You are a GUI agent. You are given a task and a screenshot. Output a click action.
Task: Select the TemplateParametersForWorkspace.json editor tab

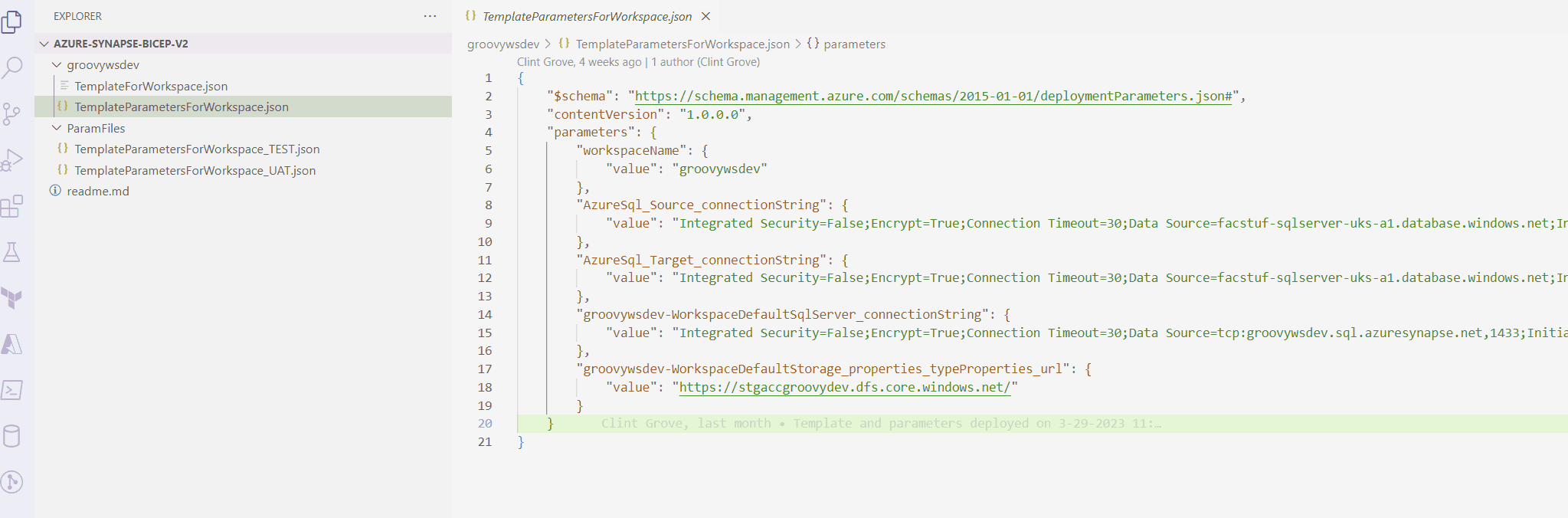[x=586, y=16]
